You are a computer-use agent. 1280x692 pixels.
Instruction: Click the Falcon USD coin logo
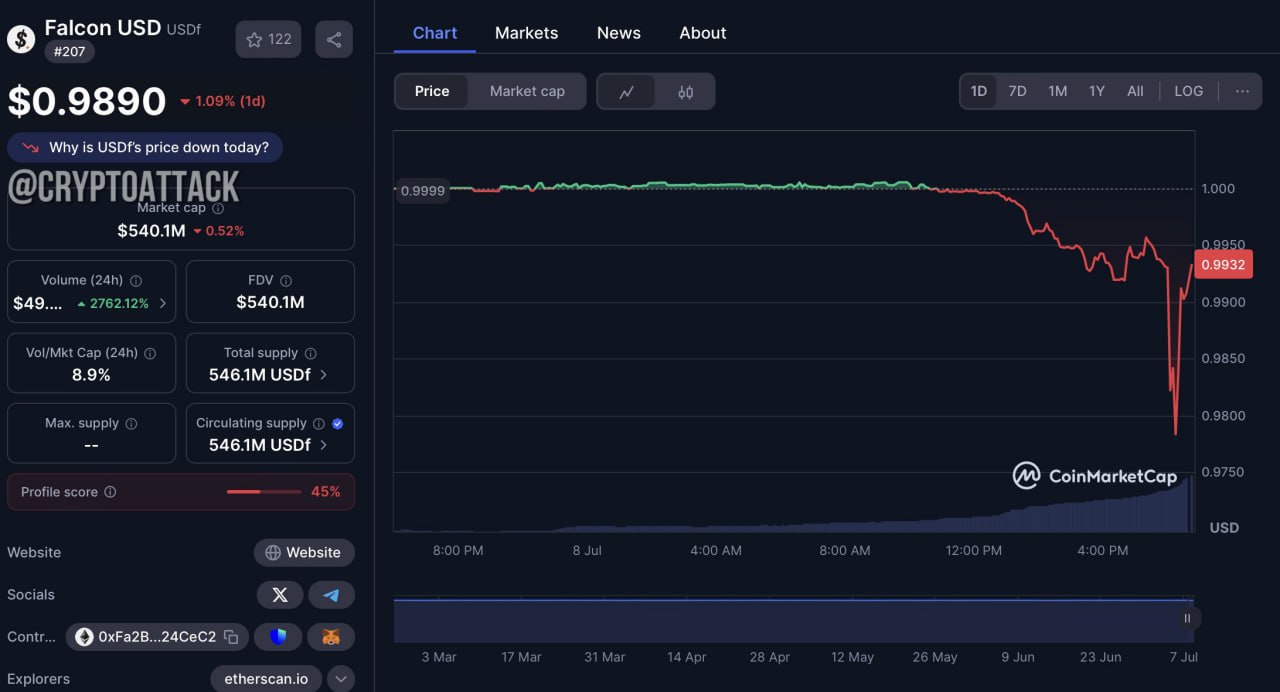pos(21,40)
